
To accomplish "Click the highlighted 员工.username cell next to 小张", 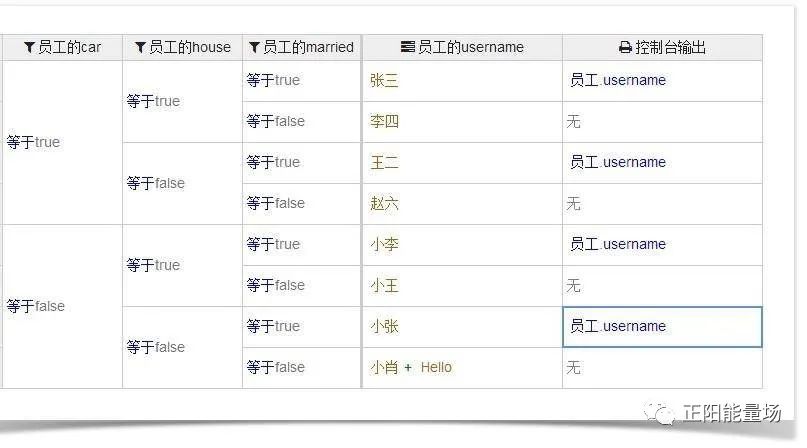I will click(661, 326).
